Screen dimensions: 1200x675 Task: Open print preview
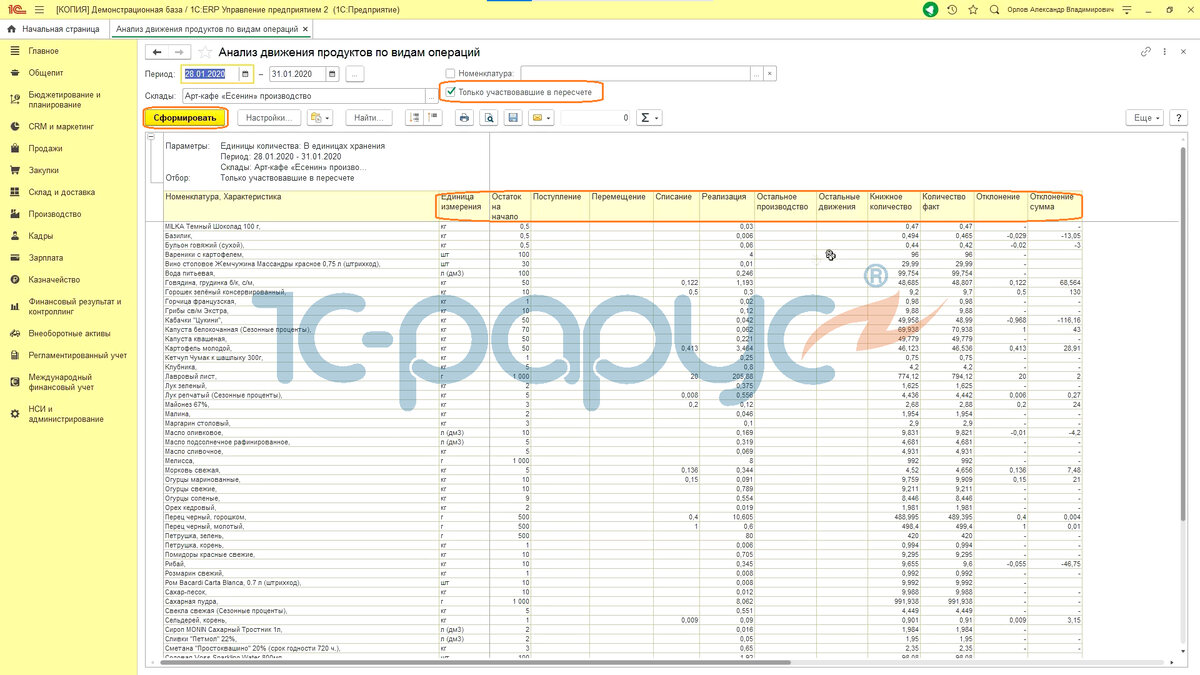pos(488,117)
